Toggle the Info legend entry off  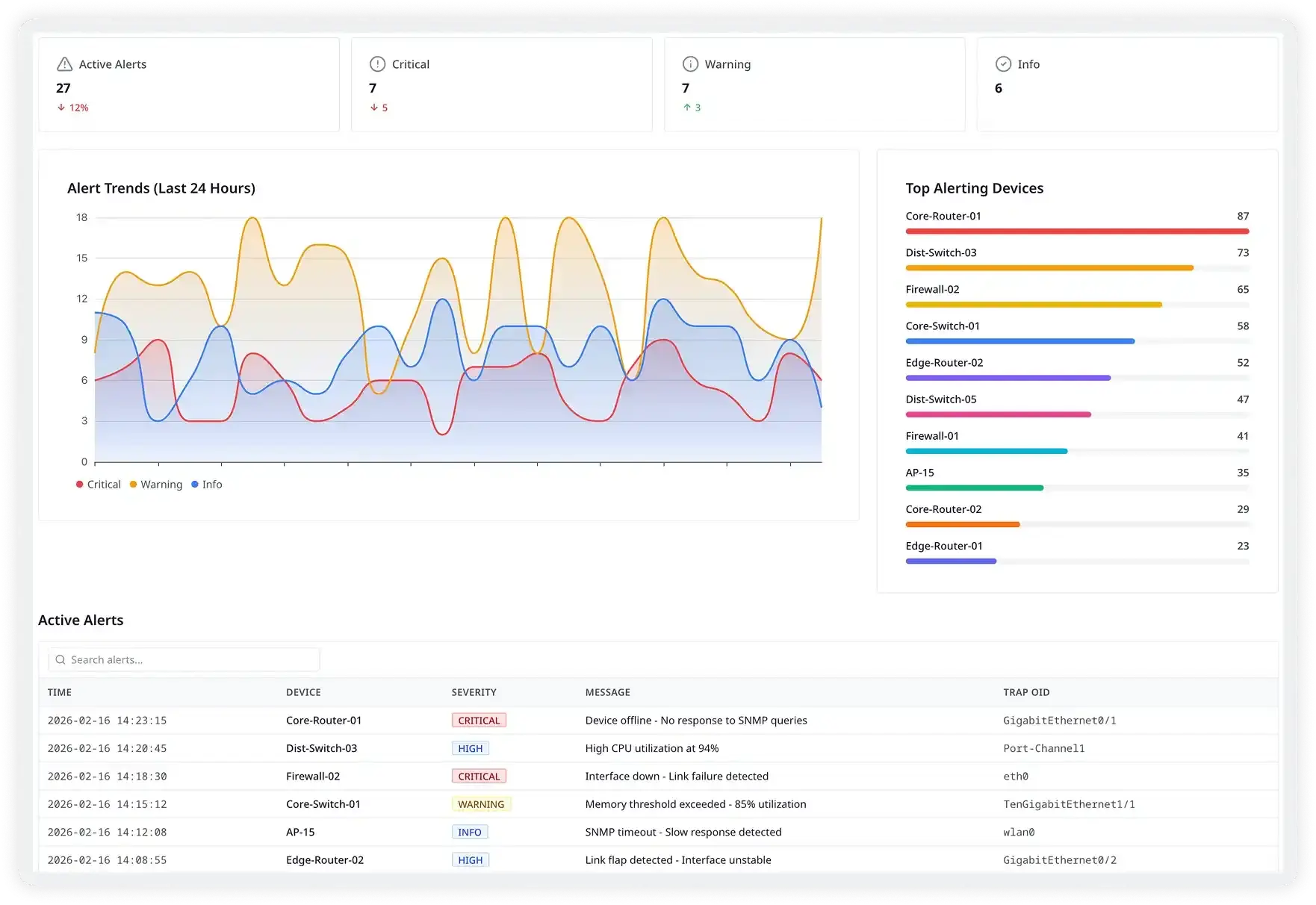click(x=208, y=484)
